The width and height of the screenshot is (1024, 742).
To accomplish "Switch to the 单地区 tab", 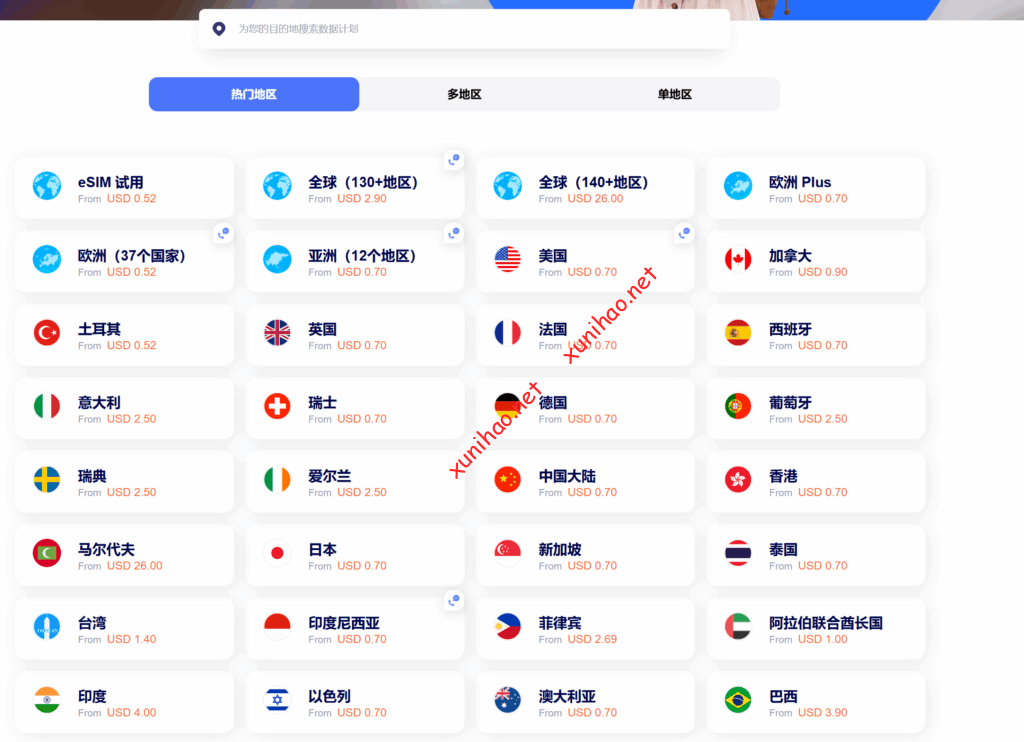I will (674, 94).
